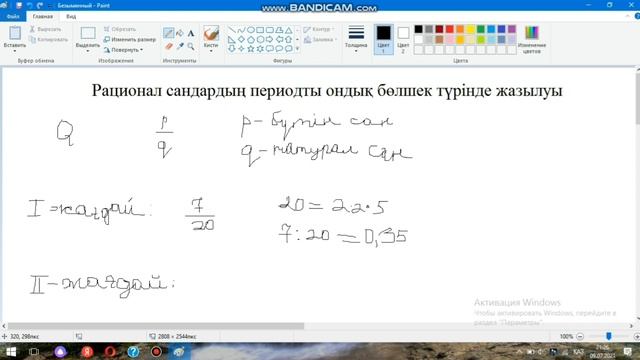This screenshot has width=640, height=360.
Task: Select the Magnifier tool
Action: 191,47
